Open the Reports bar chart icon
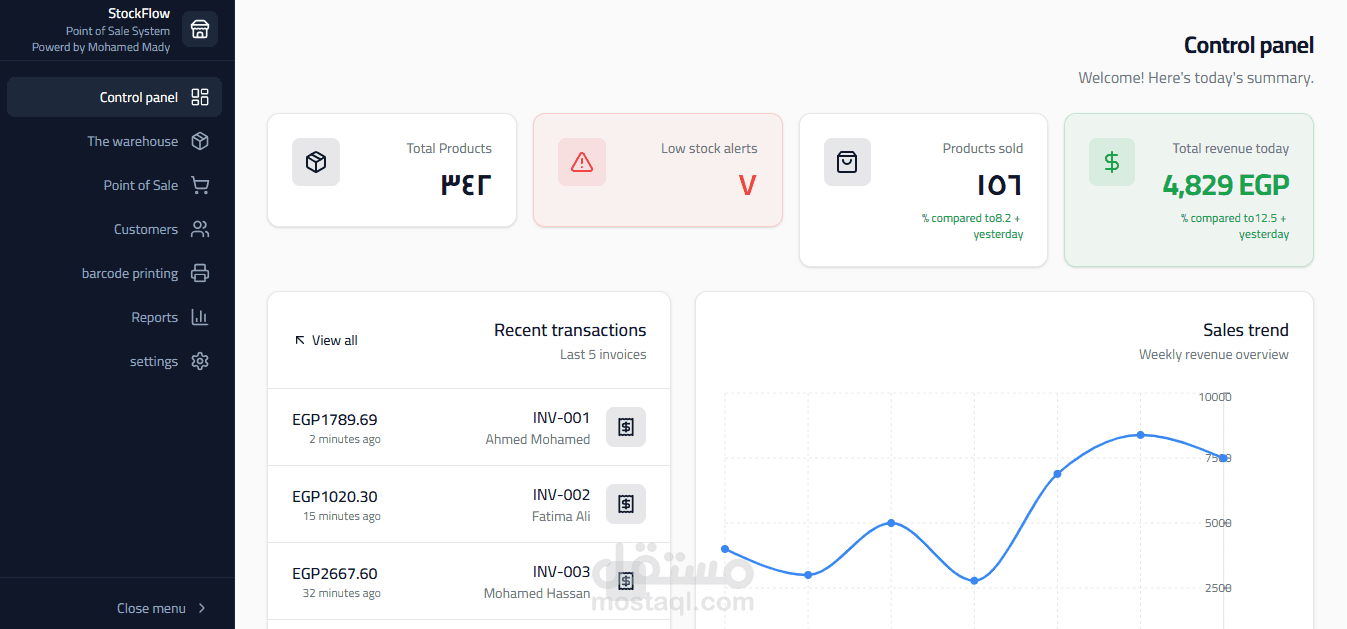 point(199,317)
